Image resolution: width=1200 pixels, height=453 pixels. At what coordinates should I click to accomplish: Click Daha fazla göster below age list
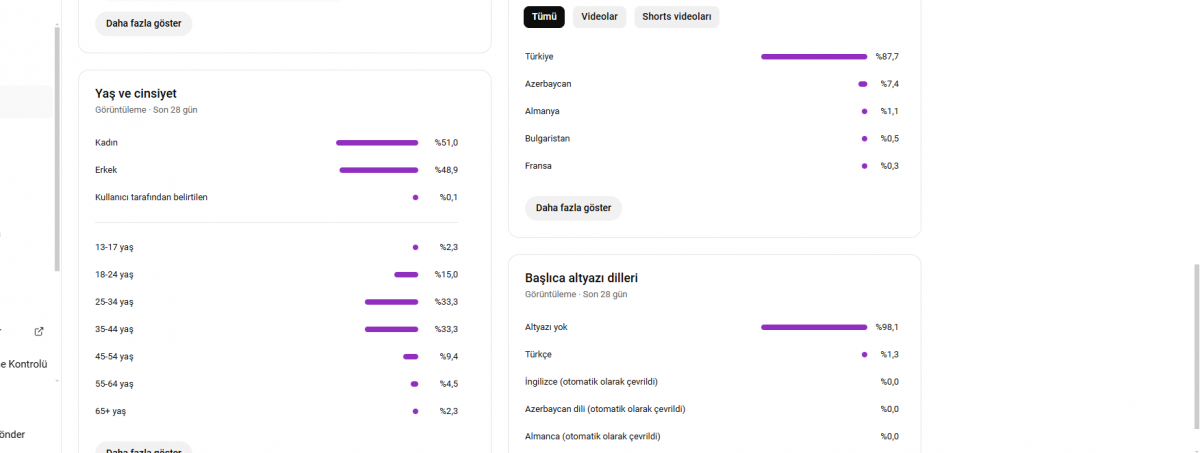pyautogui.click(x=143, y=448)
